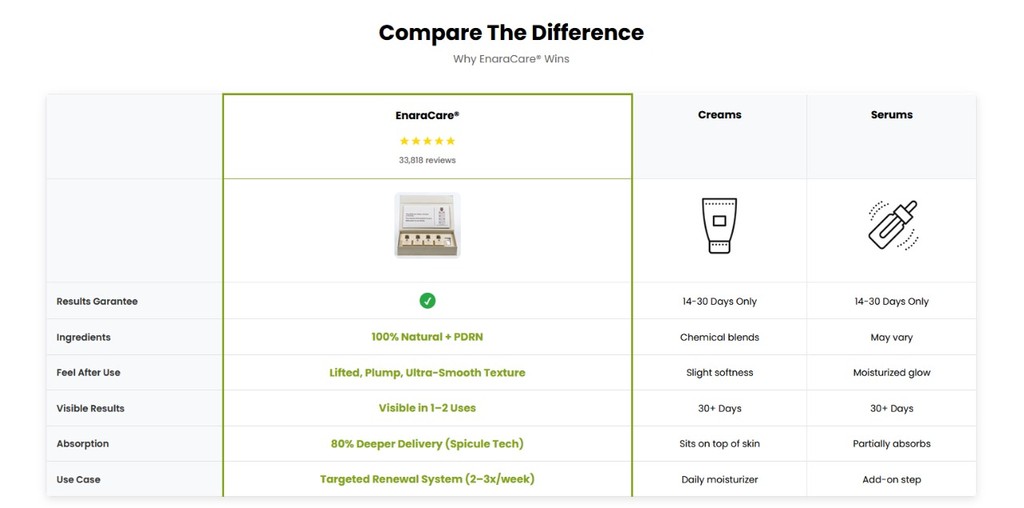
Task: Click the 33,818 reviews text
Action: point(427,160)
